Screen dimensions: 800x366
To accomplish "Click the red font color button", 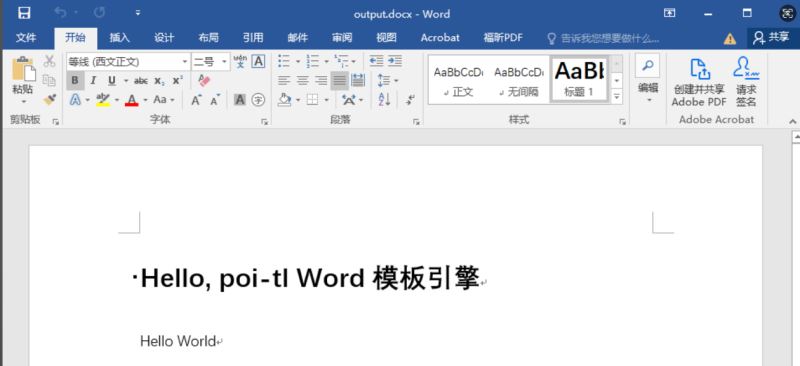I will [132, 100].
